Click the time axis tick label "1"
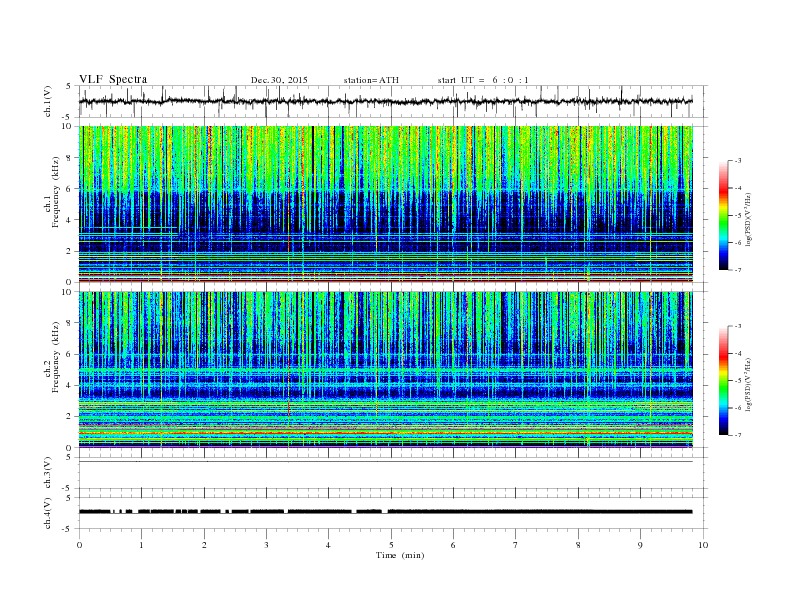This screenshot has height=612, width=792. (x=142, y=545)
